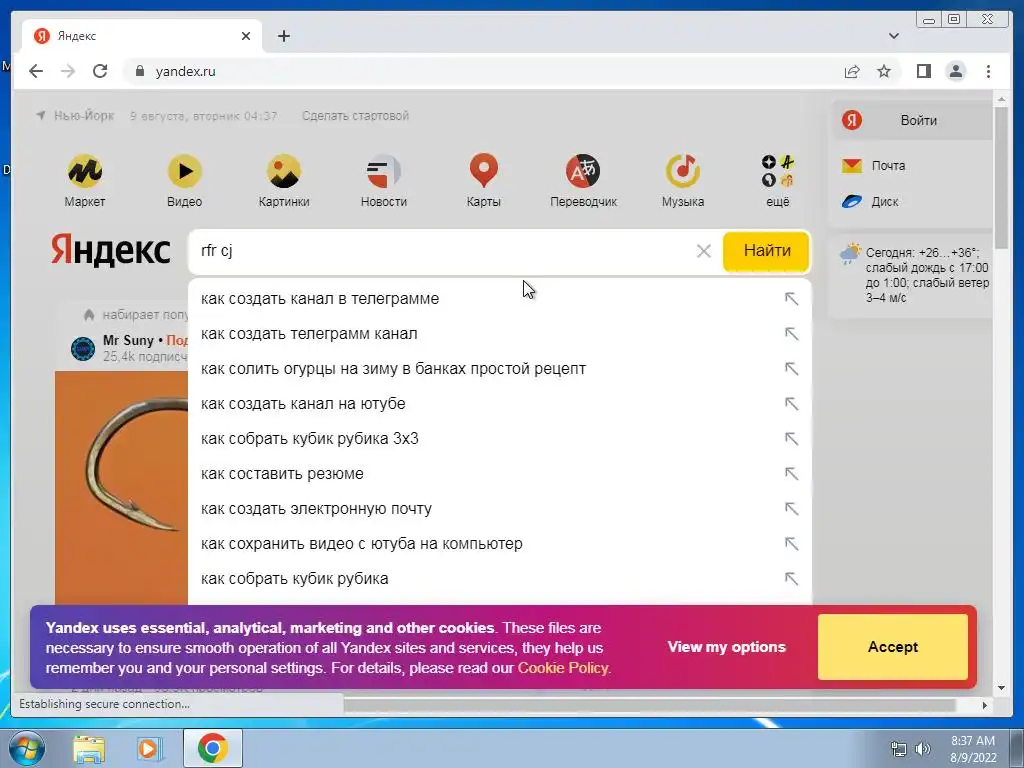
Task: Click Chrome icon in taskbar
Action: pos(212,748)
